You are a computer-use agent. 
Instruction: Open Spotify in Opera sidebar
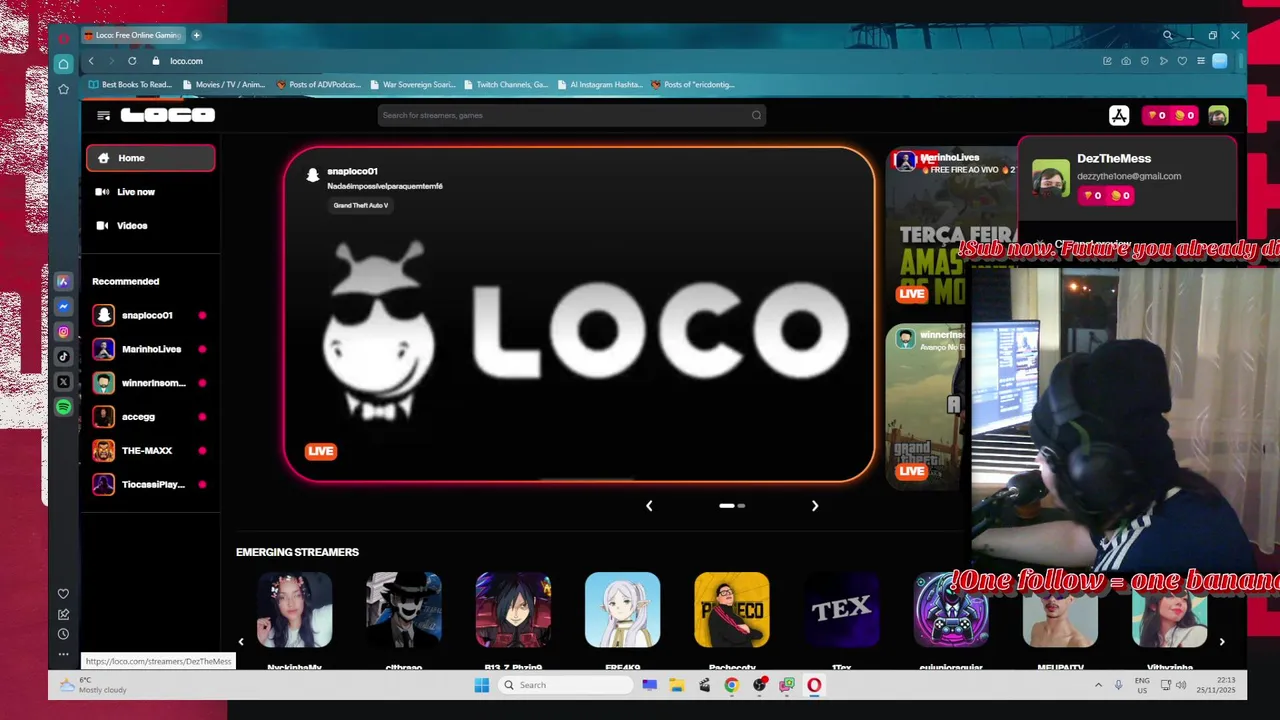point(63,407)
